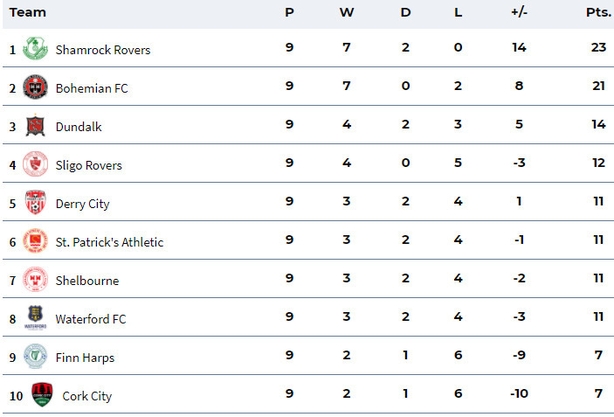Click the Dundalk club crest
Viewport: 614px width, 417px height.
click(x=35, y=125)
